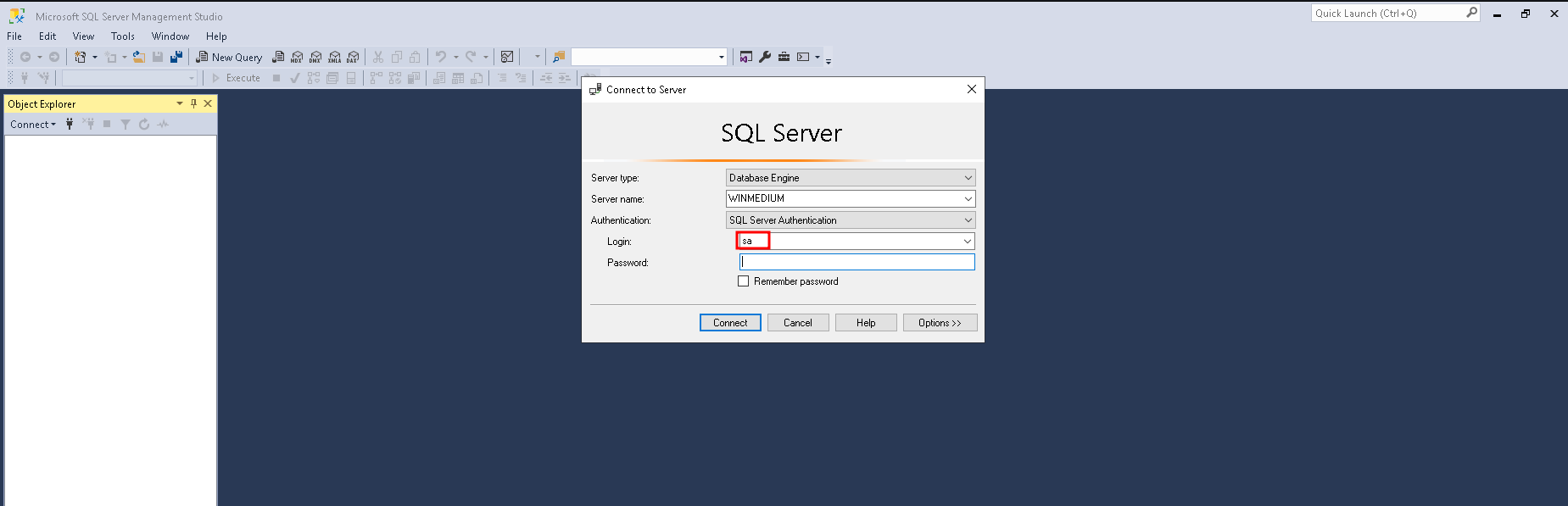This screenshot has width=1568, height=506.
Task: Click into the Password field
Action: (x=857, y=263)
